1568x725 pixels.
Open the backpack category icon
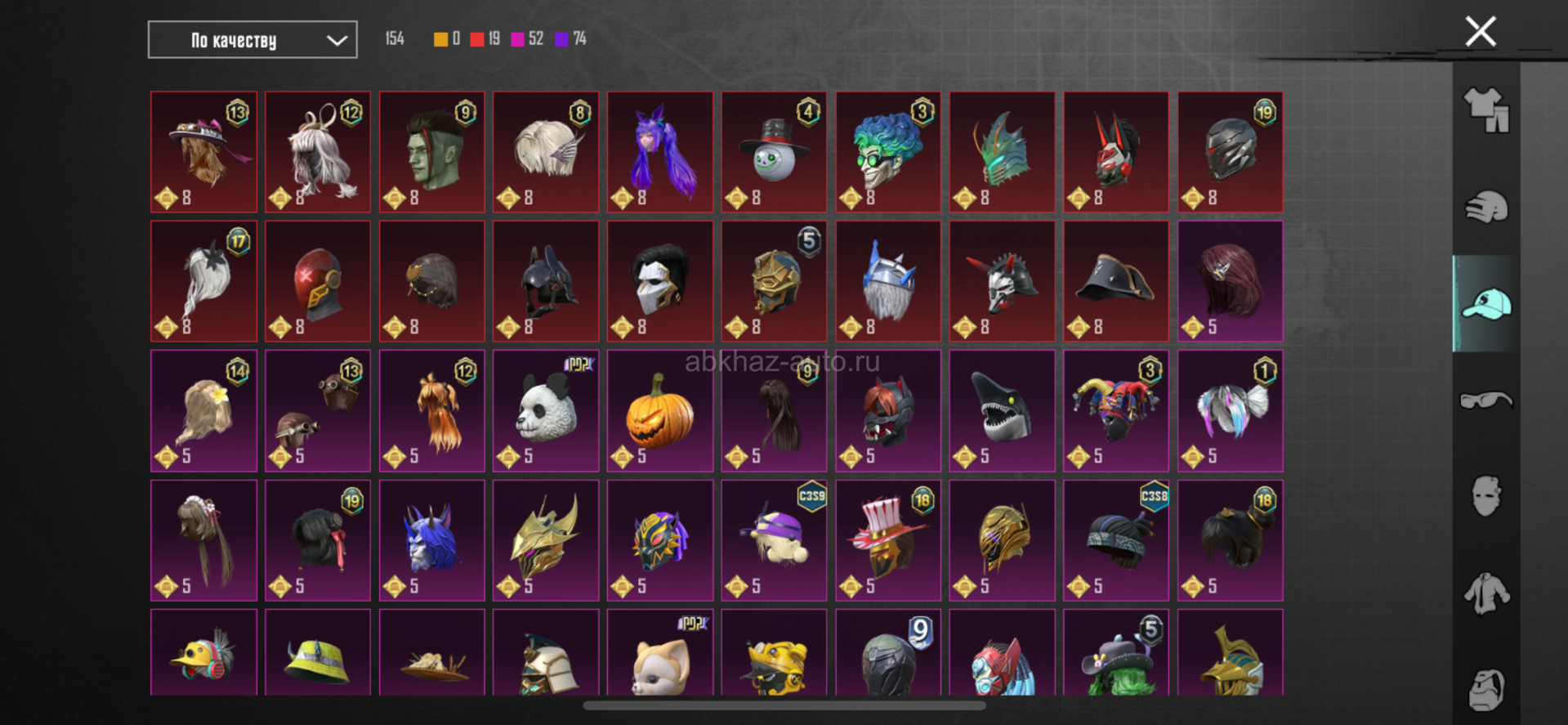(1486, 690)
